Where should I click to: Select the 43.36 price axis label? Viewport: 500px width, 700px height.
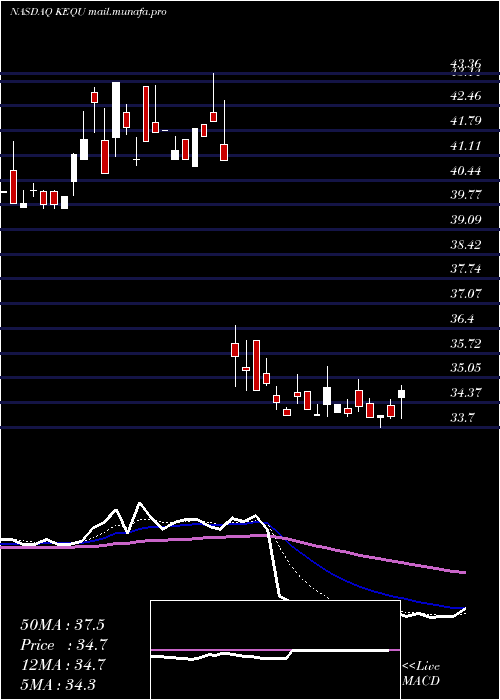[466, 63]
